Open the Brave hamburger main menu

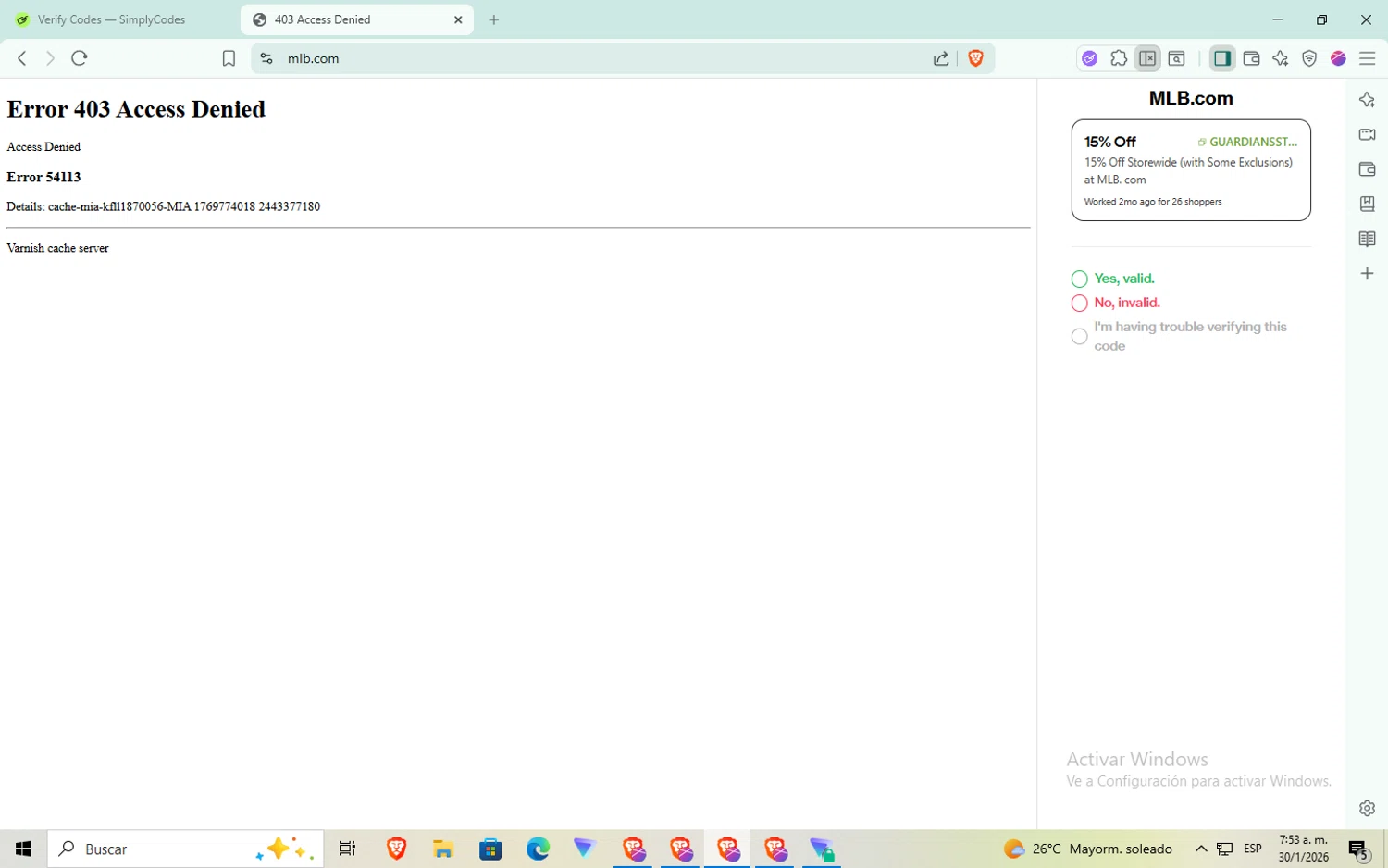point(1368,58)
